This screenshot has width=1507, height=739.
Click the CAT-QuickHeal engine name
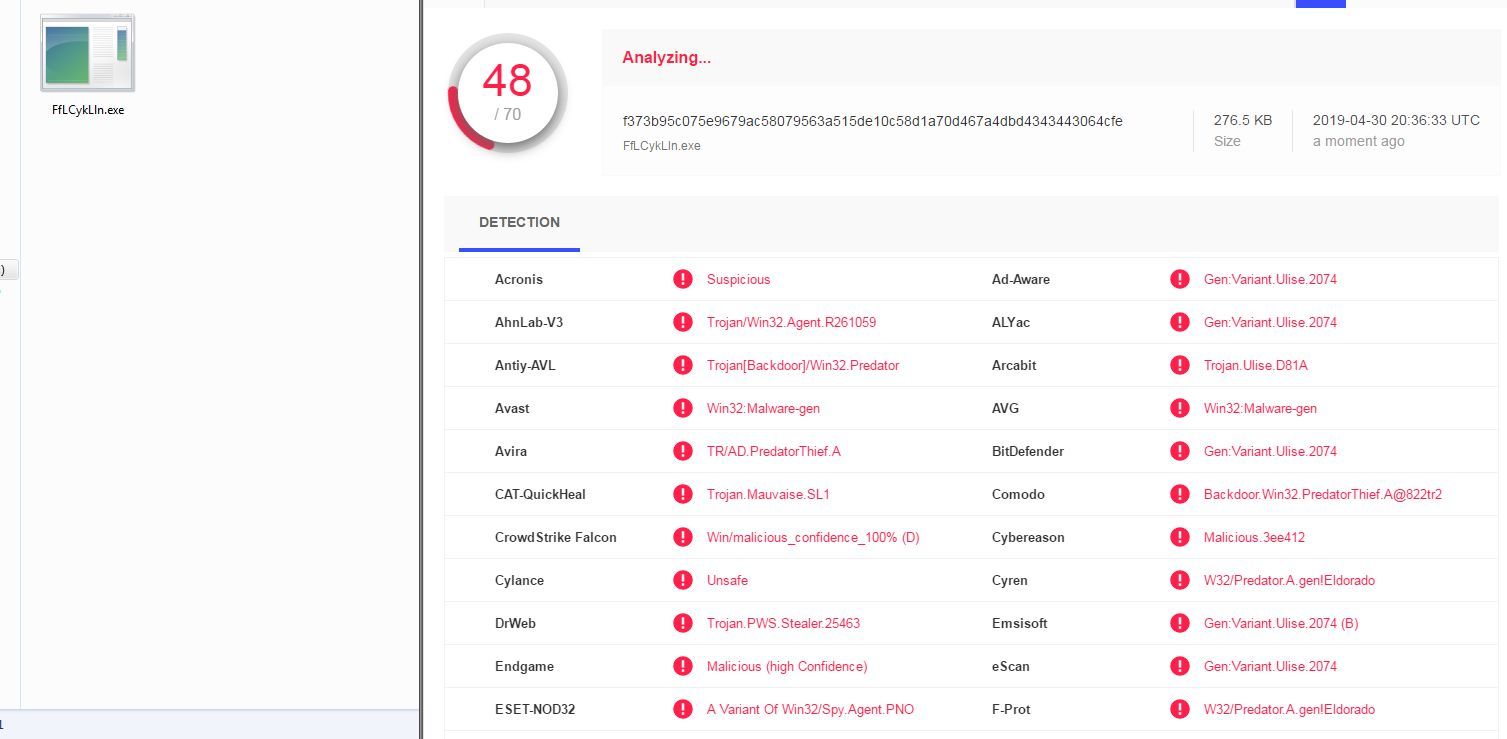tap(540, 495)
